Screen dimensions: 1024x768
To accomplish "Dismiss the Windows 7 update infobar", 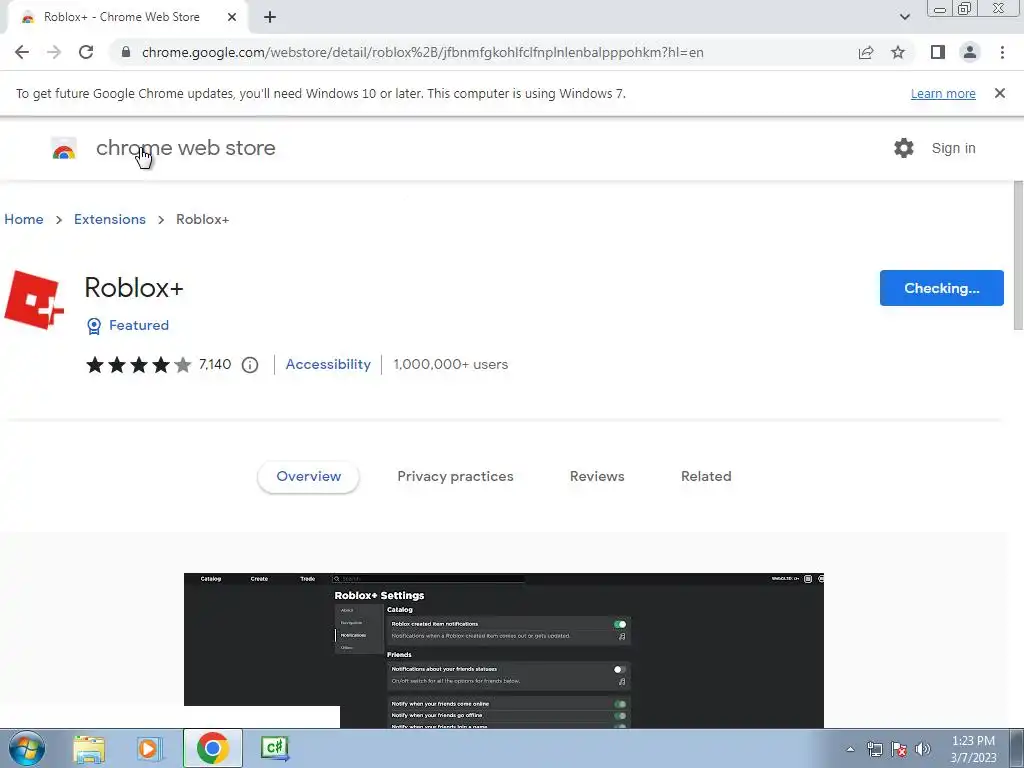I will (x=999, y=93).
